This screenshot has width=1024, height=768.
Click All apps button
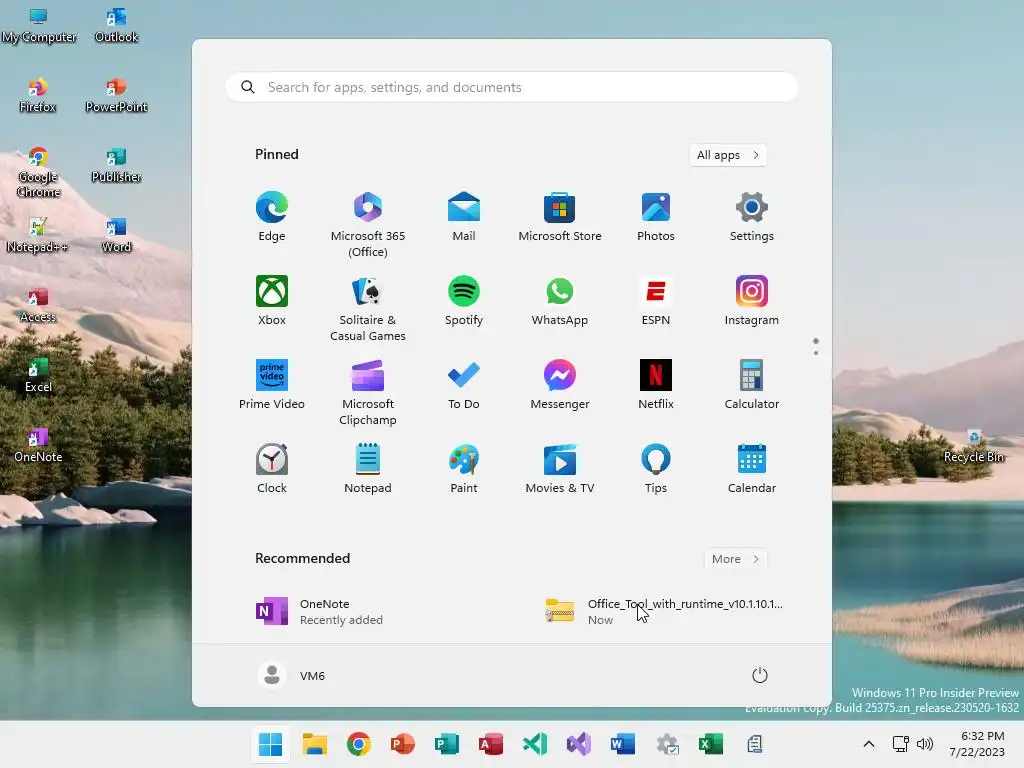(x=728, y=155)
